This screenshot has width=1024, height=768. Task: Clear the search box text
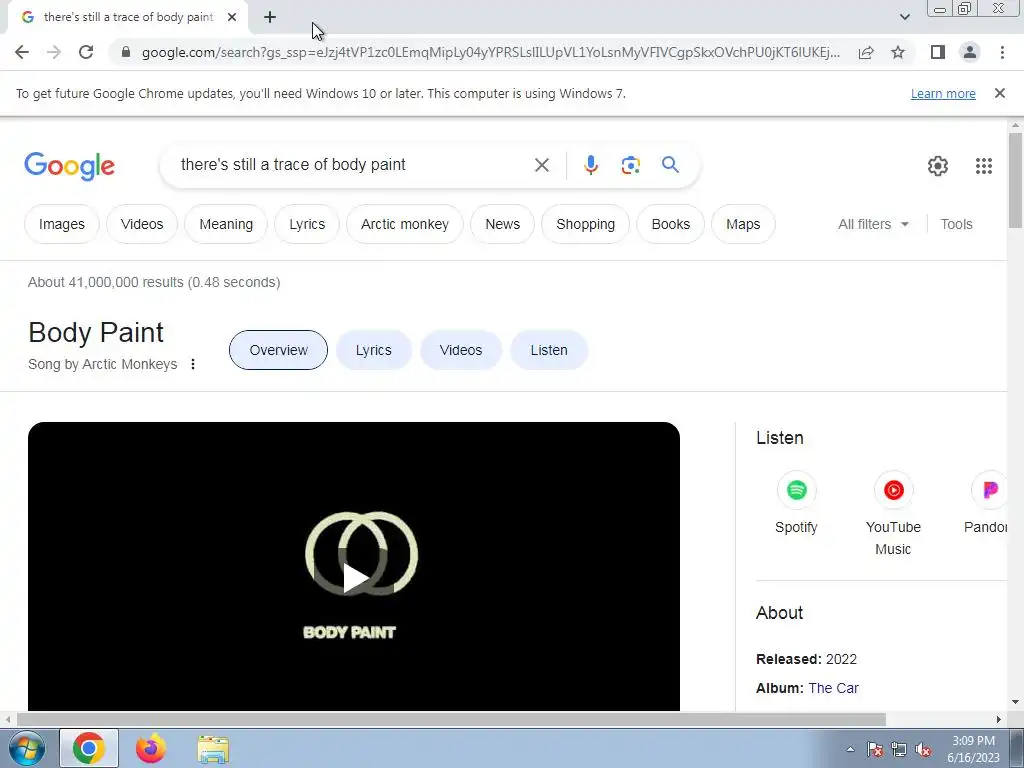[541, 165]
